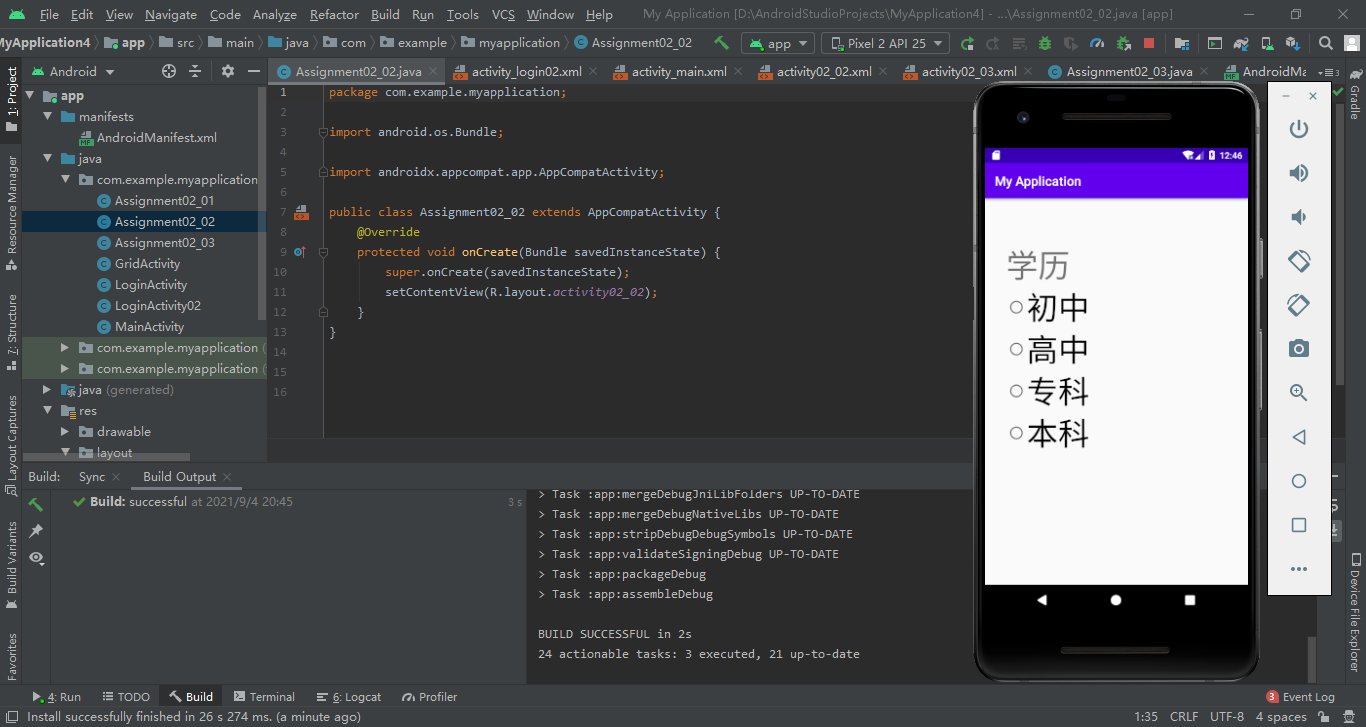The width and height of the screenshot is (1366, 727).
Task: Rotate emulator right
Action: [x=1298, y=305]
